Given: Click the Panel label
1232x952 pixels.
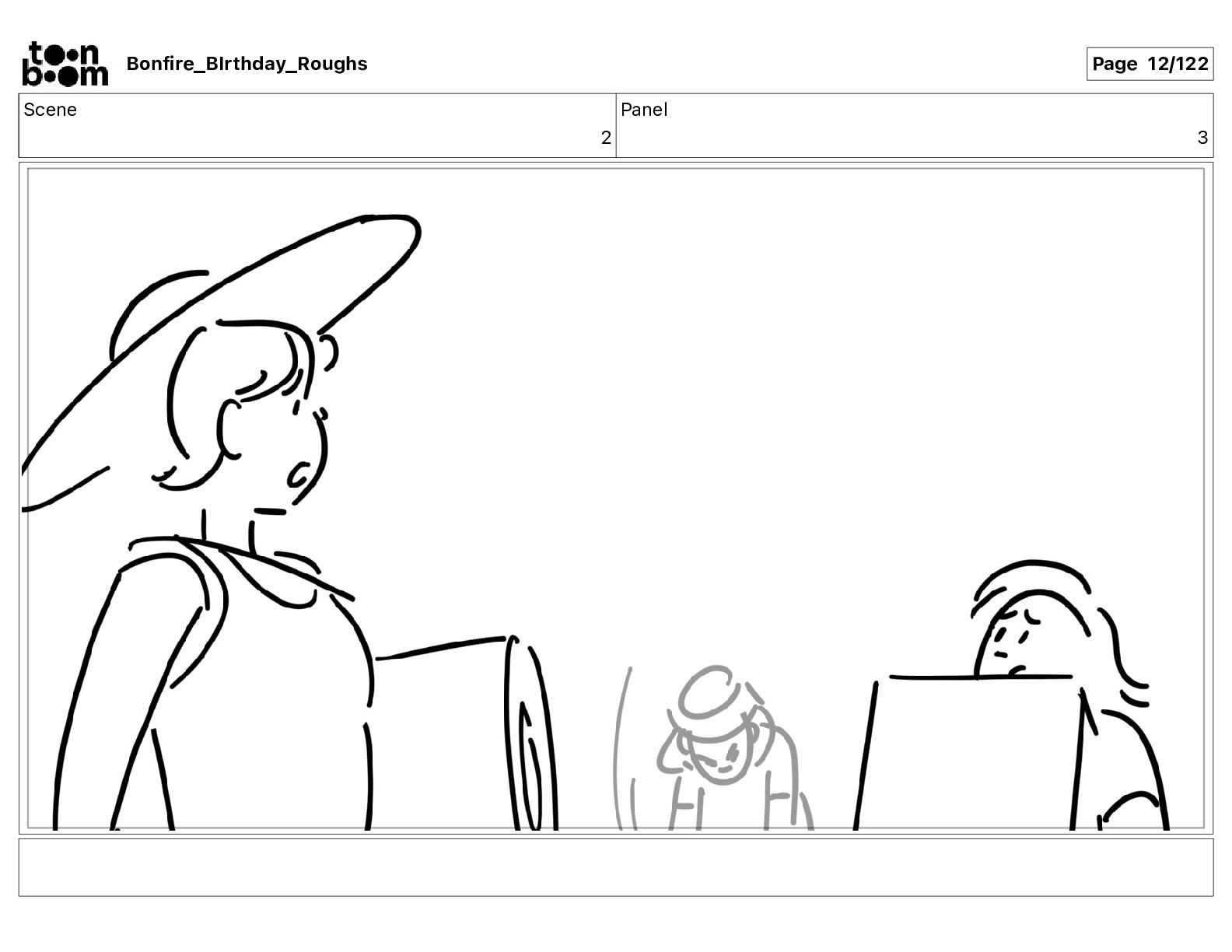Looking at the screenshot, I should (644, 110).
